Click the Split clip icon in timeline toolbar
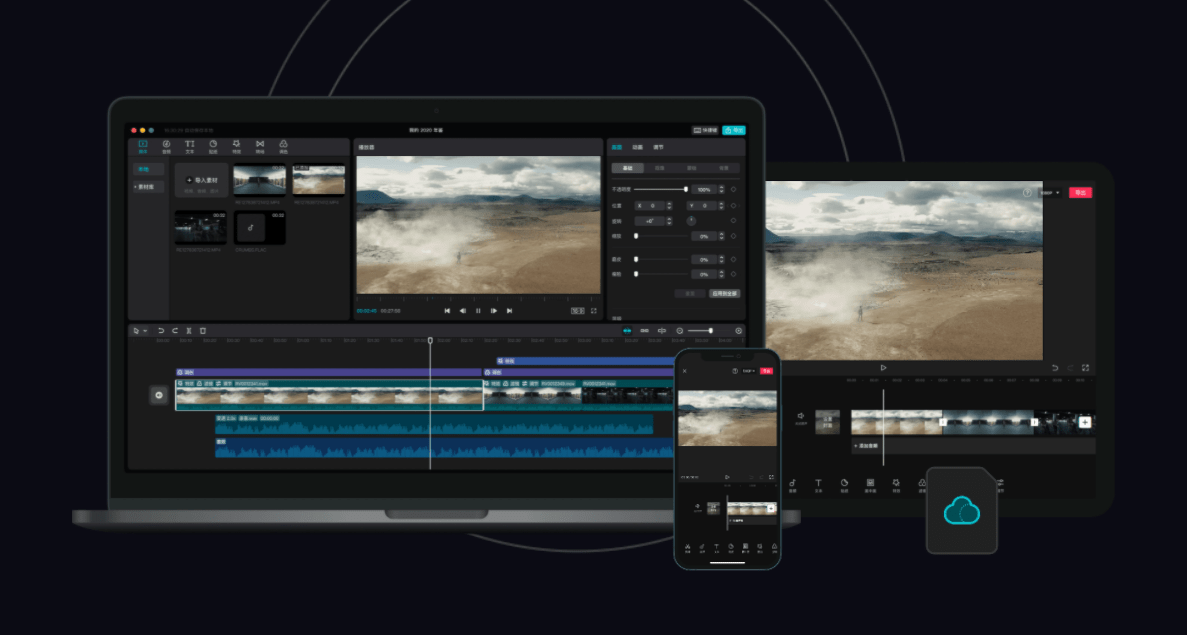This screenshot has height=635, width=1187. coord(189,330)
